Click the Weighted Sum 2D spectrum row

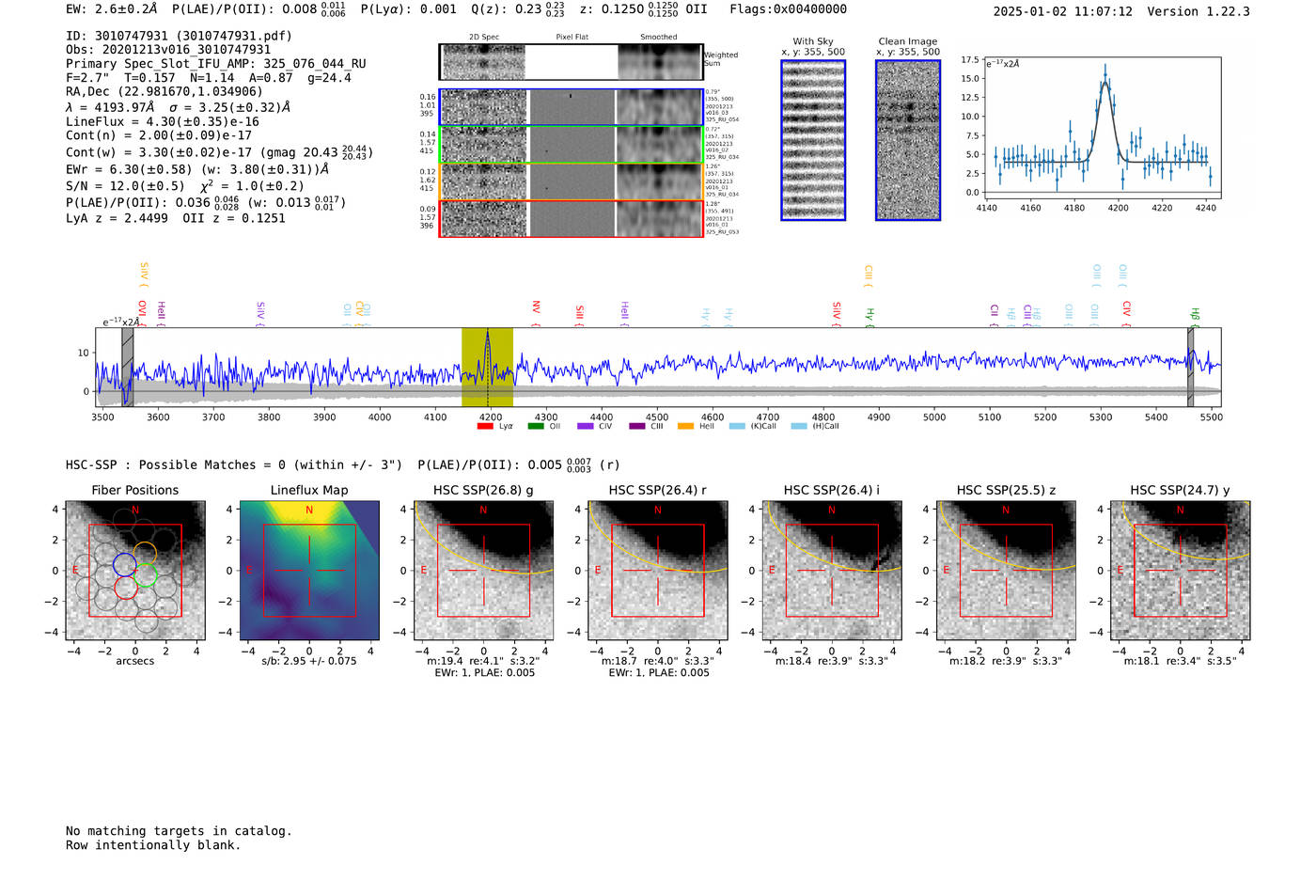(x=571, y=62)
